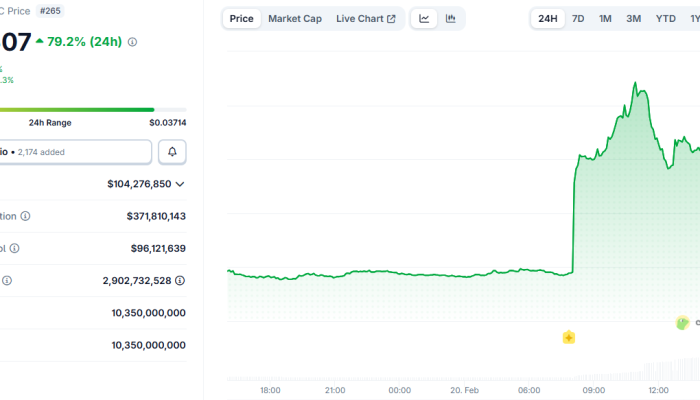Switch to candlestick chart view icon

[451, 19]
